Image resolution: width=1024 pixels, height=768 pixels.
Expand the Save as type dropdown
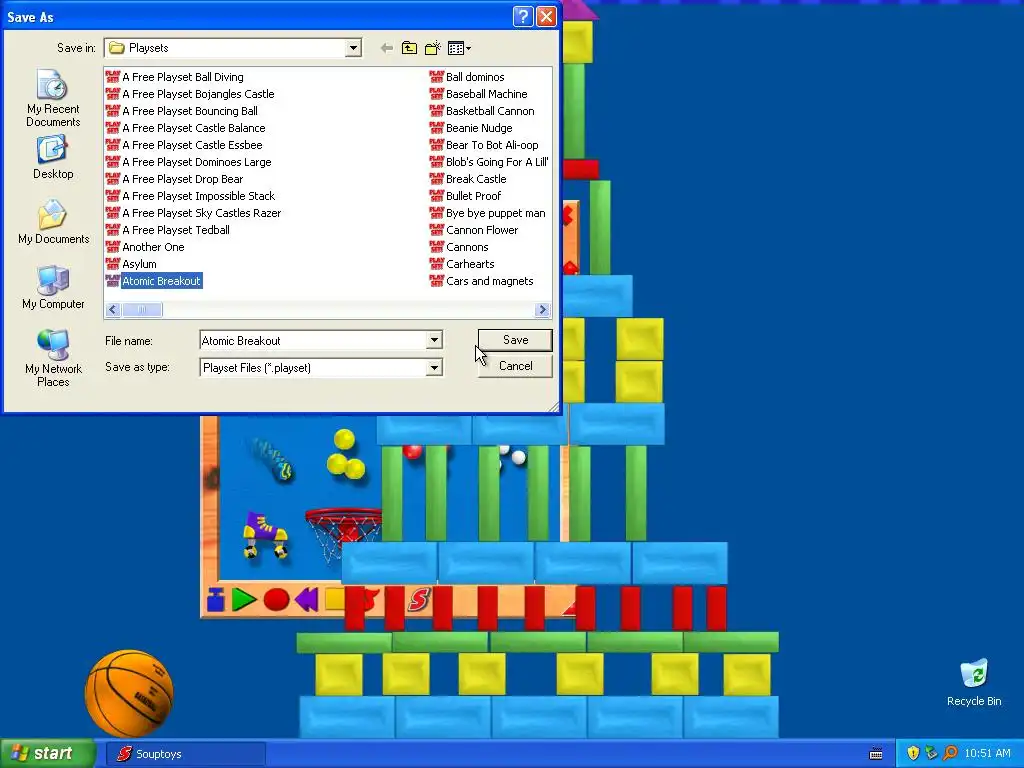[x=434, y=368]
